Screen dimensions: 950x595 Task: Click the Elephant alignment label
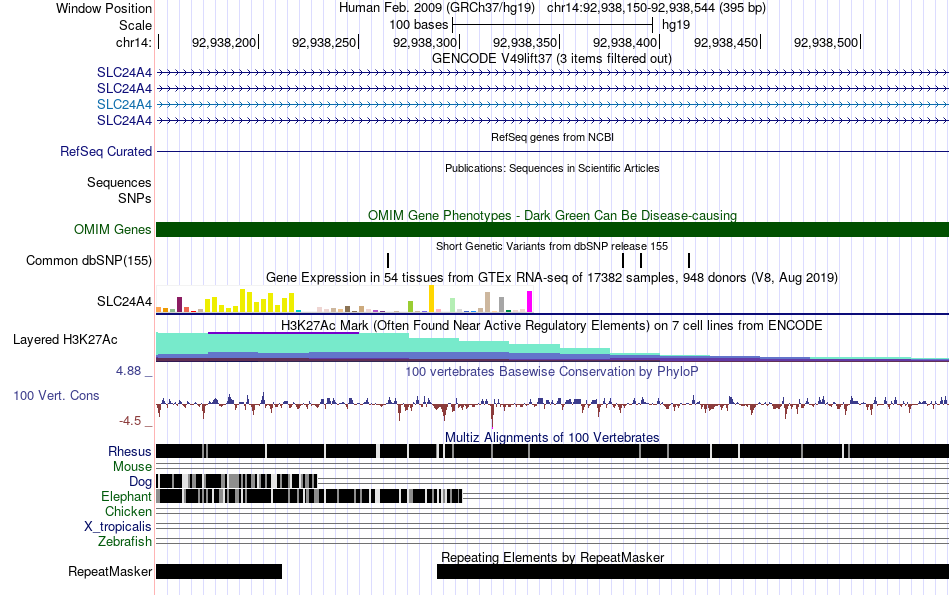tap(126, 496)
